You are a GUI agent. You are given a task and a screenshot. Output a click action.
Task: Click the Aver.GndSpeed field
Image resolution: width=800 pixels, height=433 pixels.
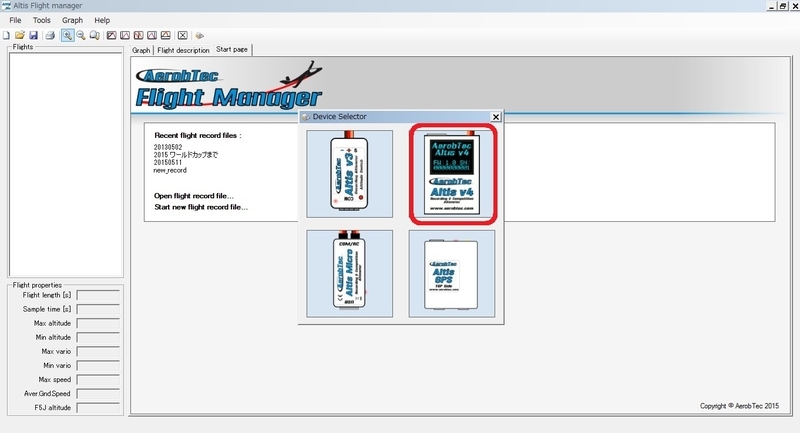click(98, 394)
